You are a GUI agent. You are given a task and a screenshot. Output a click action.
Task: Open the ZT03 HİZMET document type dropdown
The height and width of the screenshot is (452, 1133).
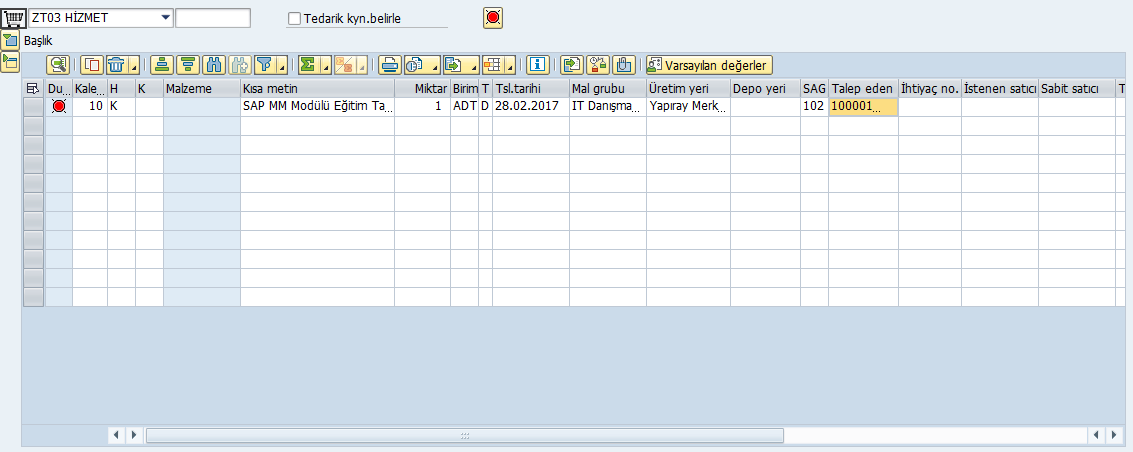(165, 17)
